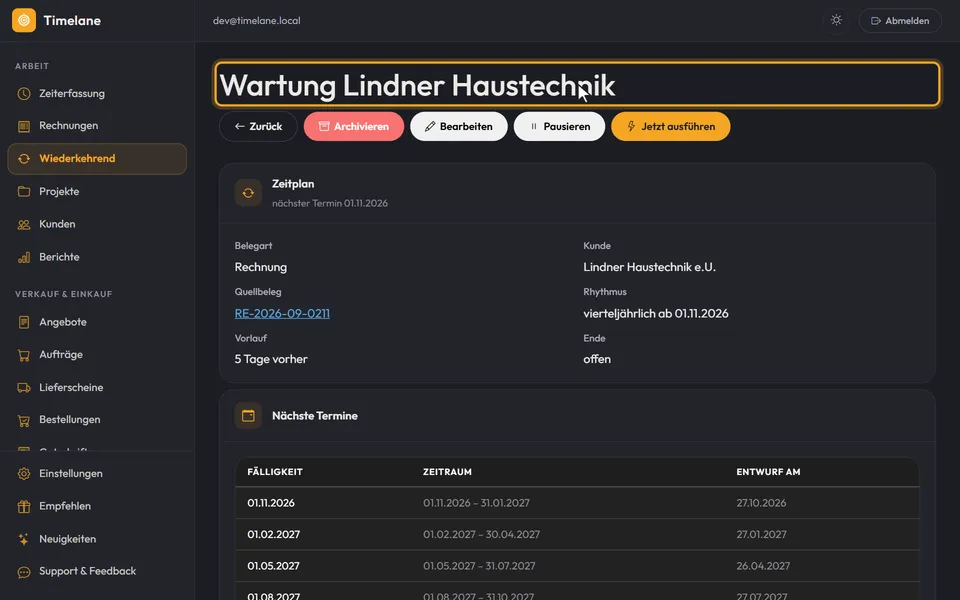Viewport: 960px width, 600px height.
Task: Select the row due 01.02.2027
Action: [577, 534]
